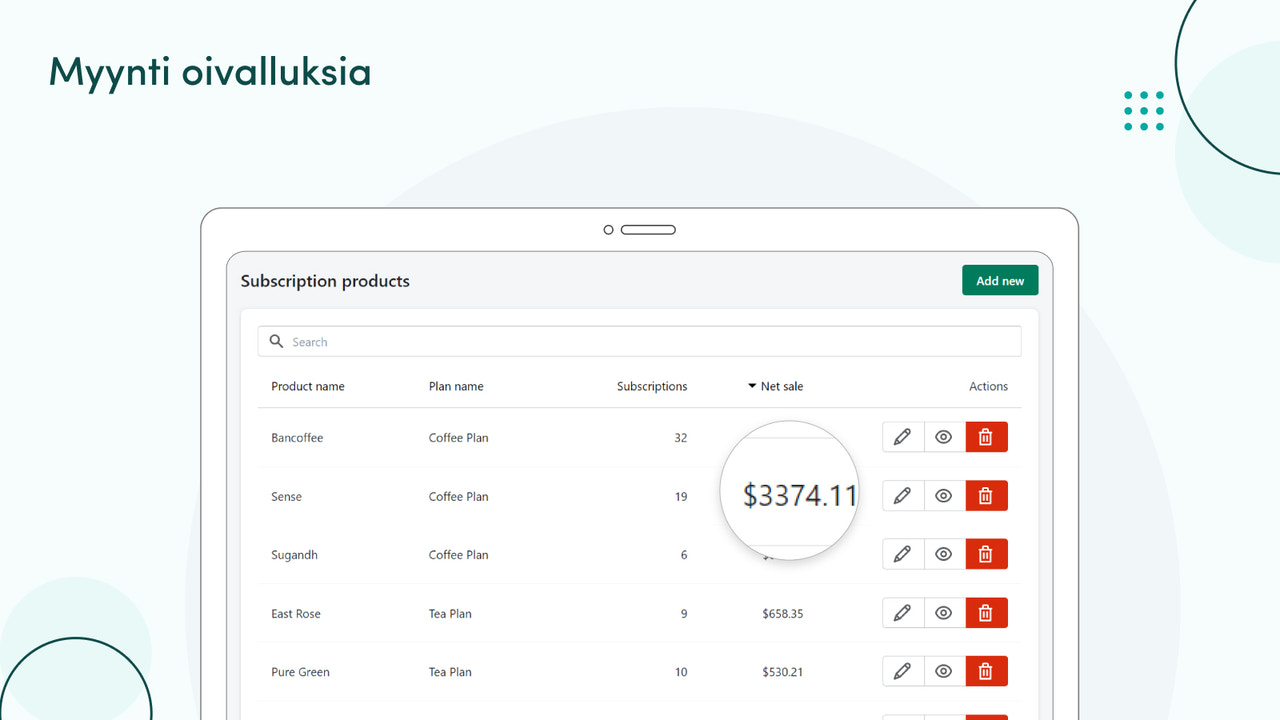
Task: Click the edit pencil icon for Bancoffee
Action: (x=902, y=437)
